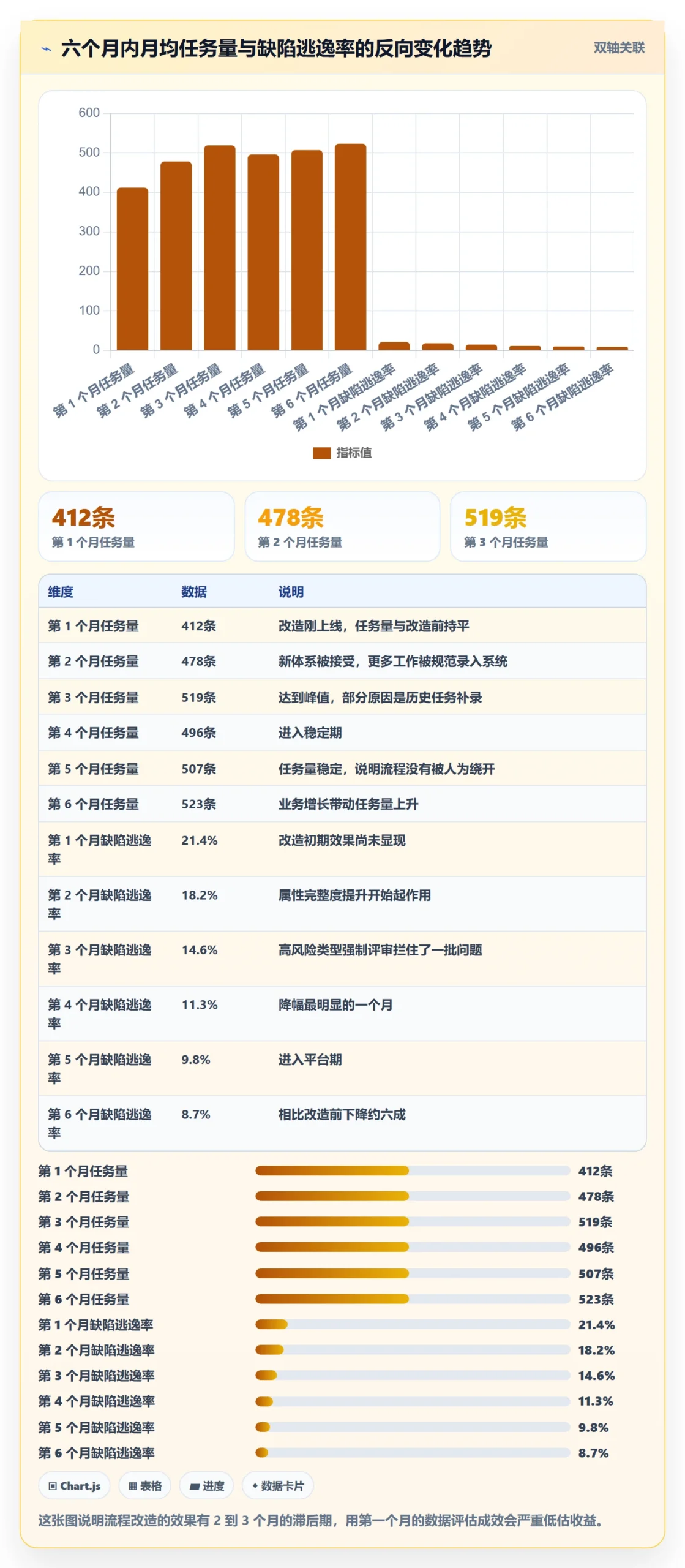Click the 9.8% value in the progress list
685x1568 pixels.
(x=593, y=1427)
